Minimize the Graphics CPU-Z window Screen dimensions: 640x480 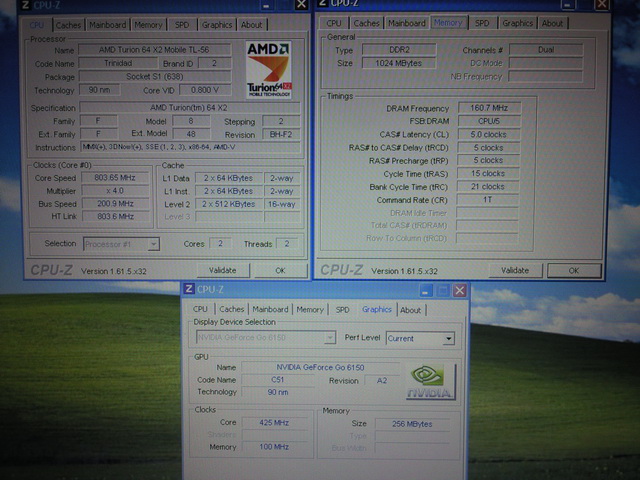[425, 291]
